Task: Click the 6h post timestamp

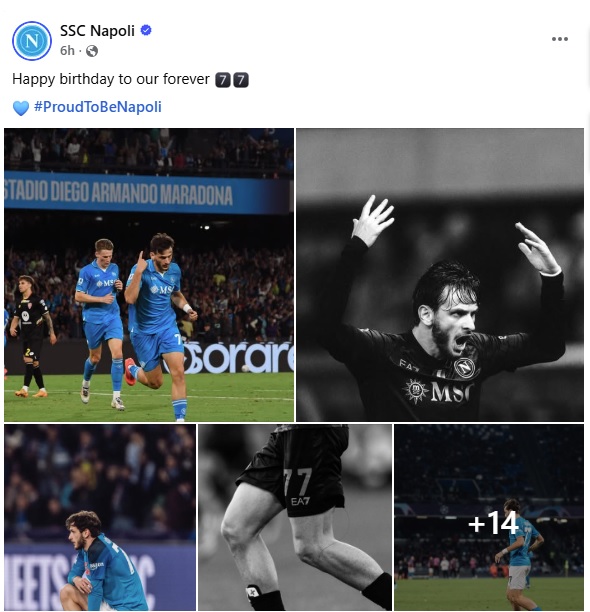Action: click(x=67, y=51)
